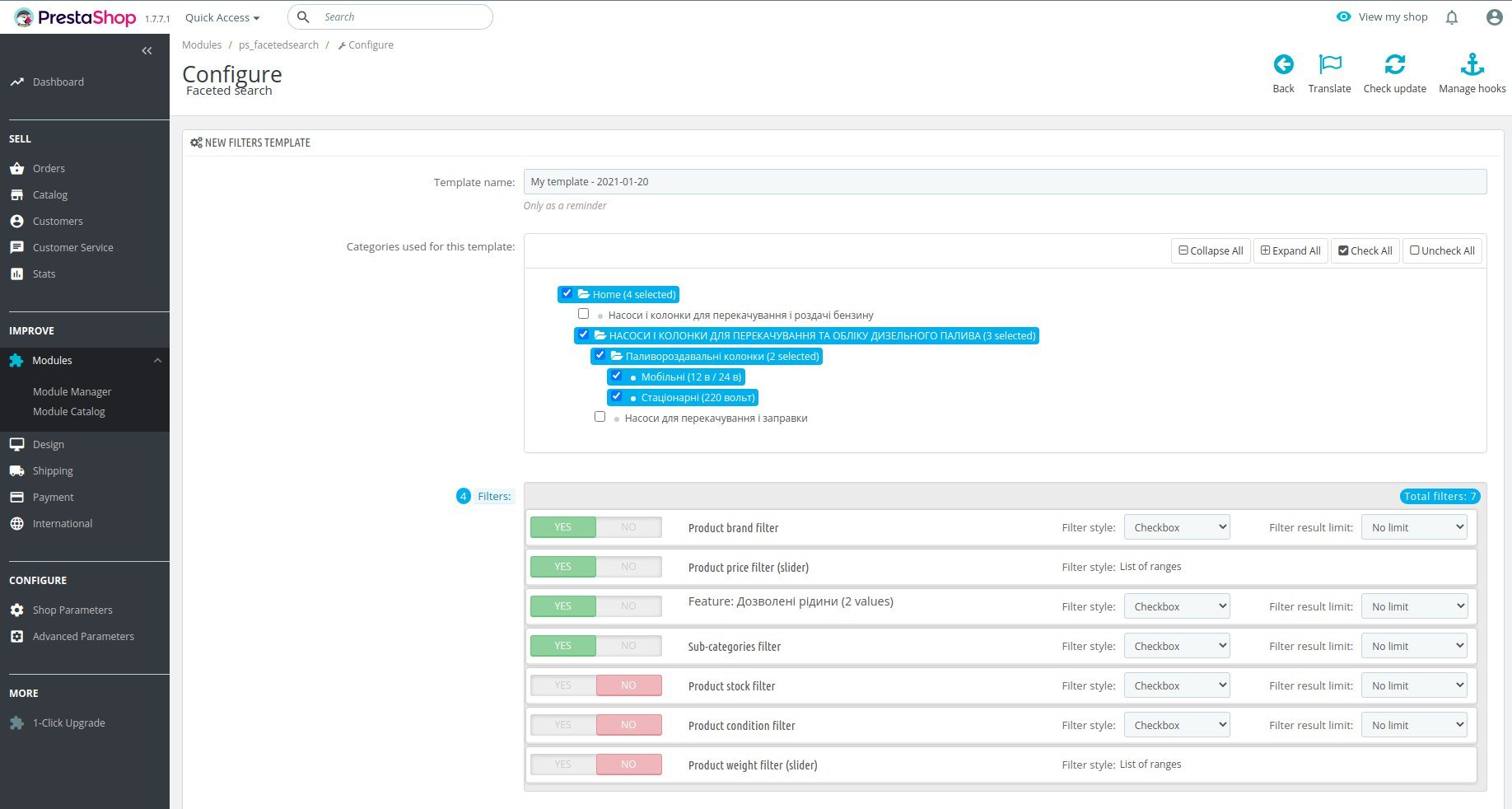Open the Catalog sidebar menu
The height and width of the screenshot is (809, 1512).
(x=50, y=195)
